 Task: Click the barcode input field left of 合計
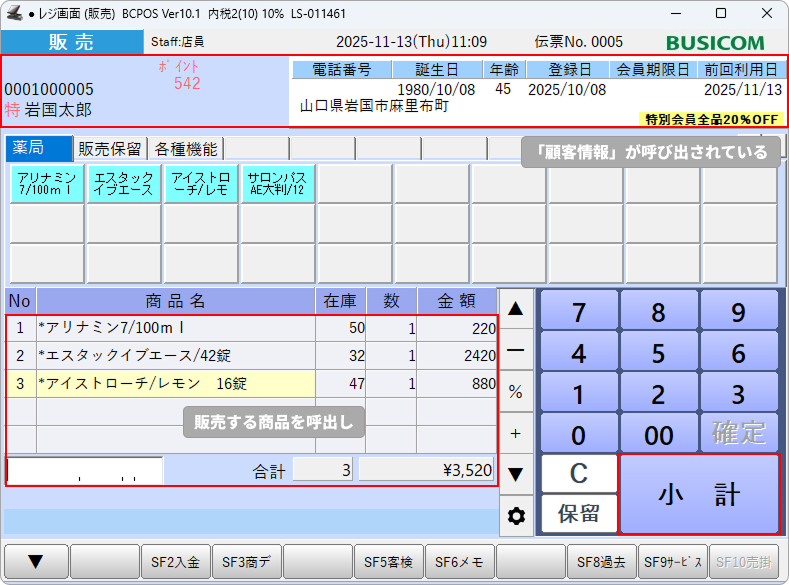click(x=84, y=470)
